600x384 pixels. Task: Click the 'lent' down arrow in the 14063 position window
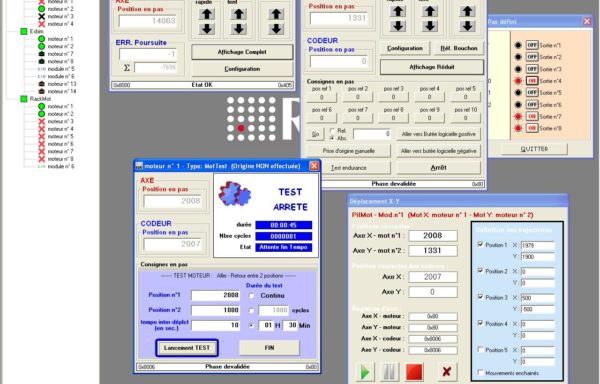[238, 29]
